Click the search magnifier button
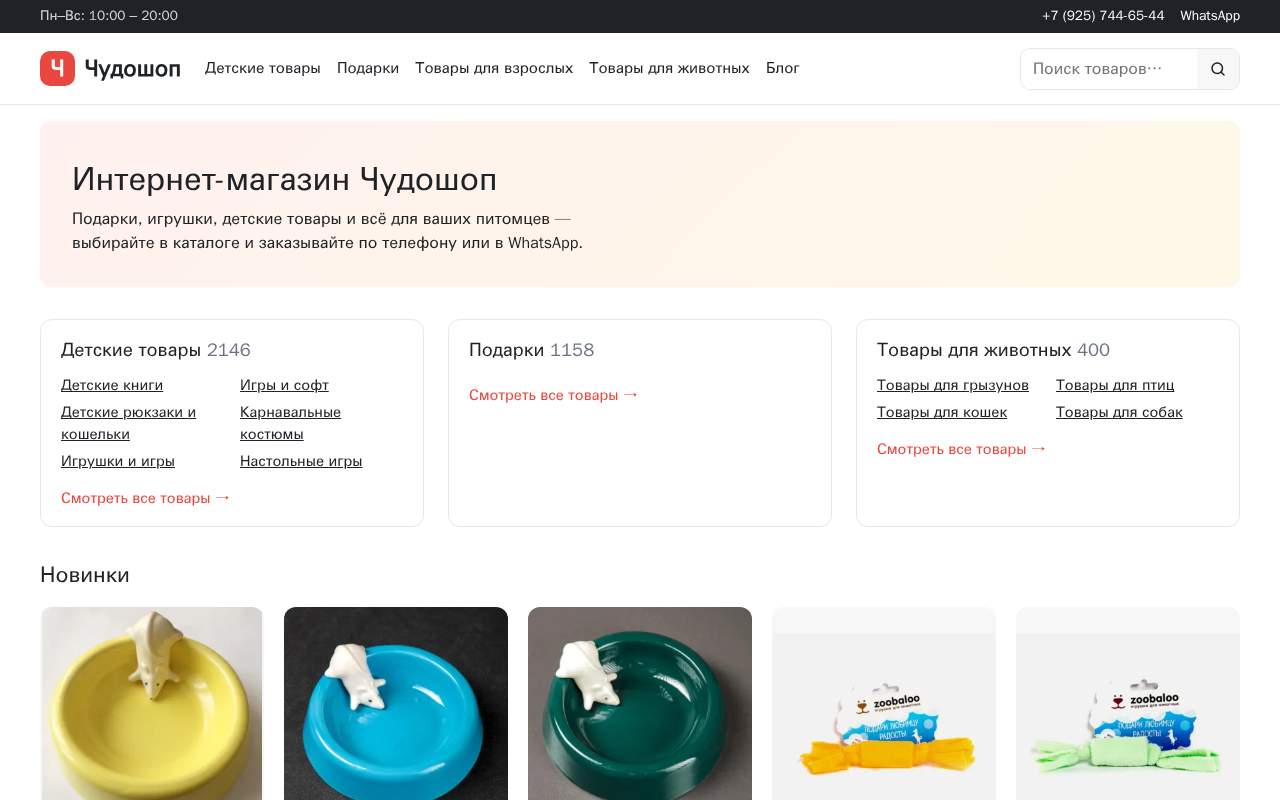 pos(1218,69)
